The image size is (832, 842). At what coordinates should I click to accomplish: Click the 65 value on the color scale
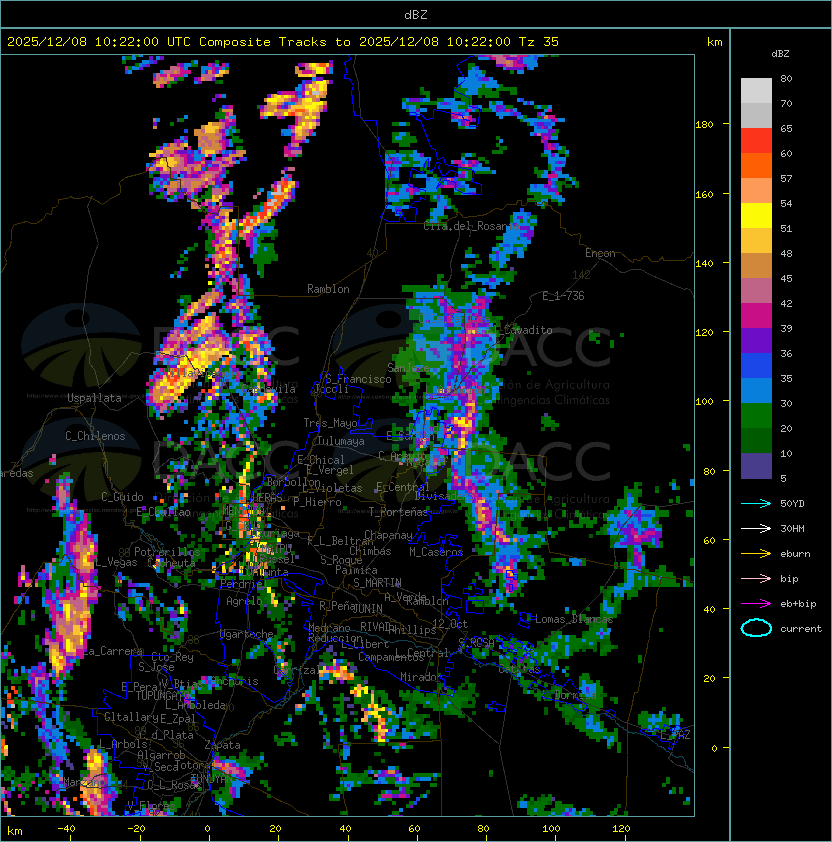(786, 129)
